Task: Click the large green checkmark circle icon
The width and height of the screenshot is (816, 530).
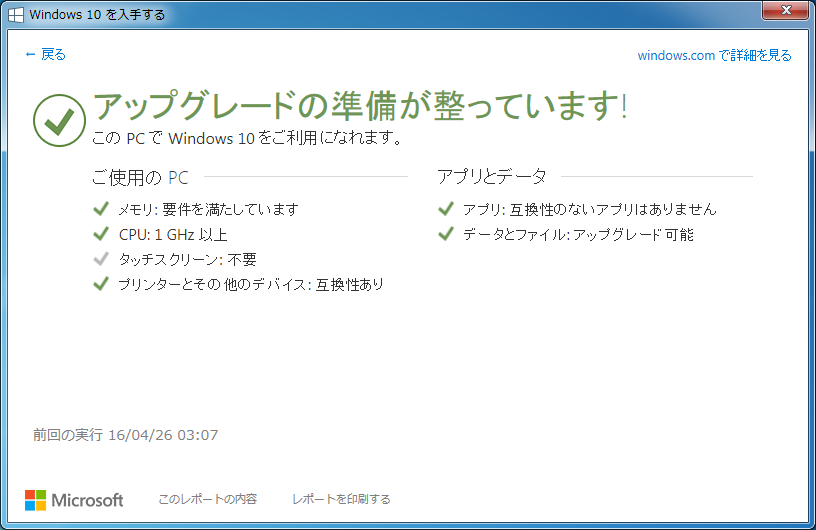Action: point(59,120)
